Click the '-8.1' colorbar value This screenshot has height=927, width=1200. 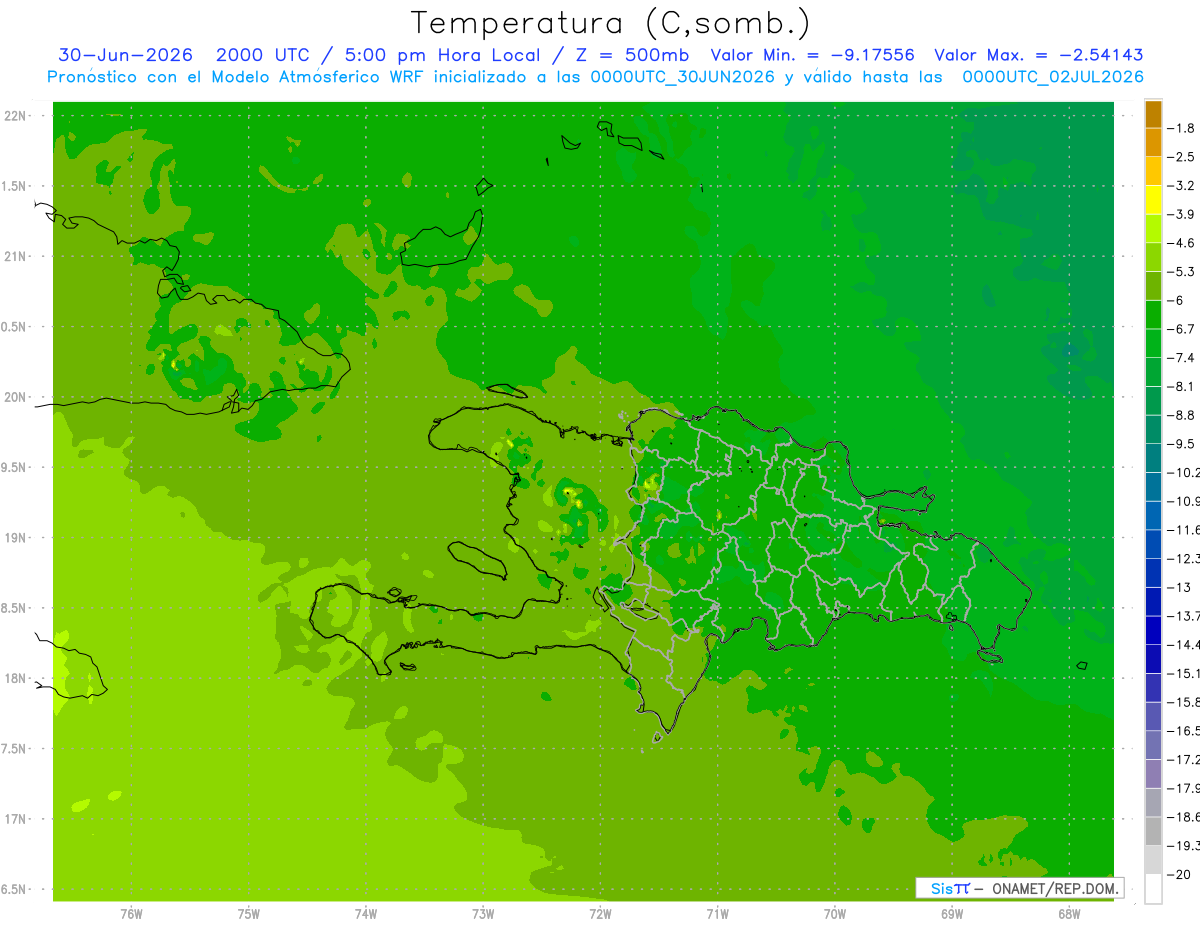click(x=1181, y=386)
